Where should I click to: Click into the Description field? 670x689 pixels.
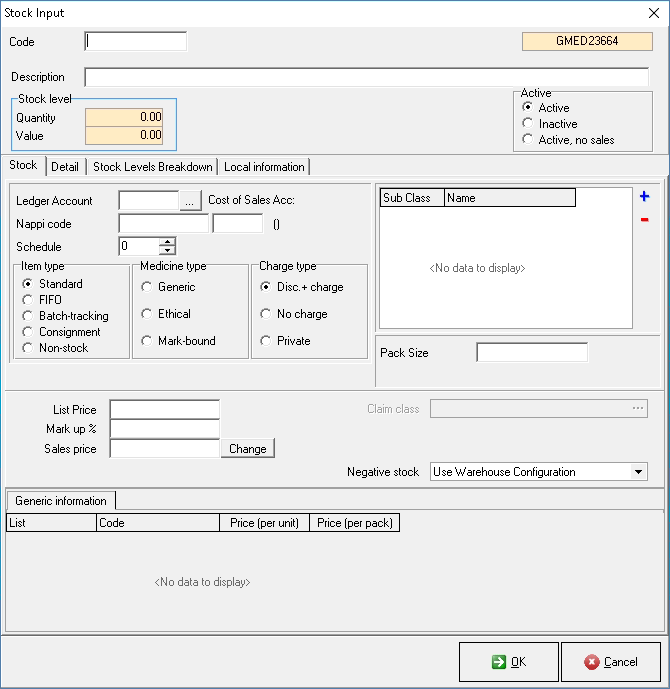click(366, 77)
